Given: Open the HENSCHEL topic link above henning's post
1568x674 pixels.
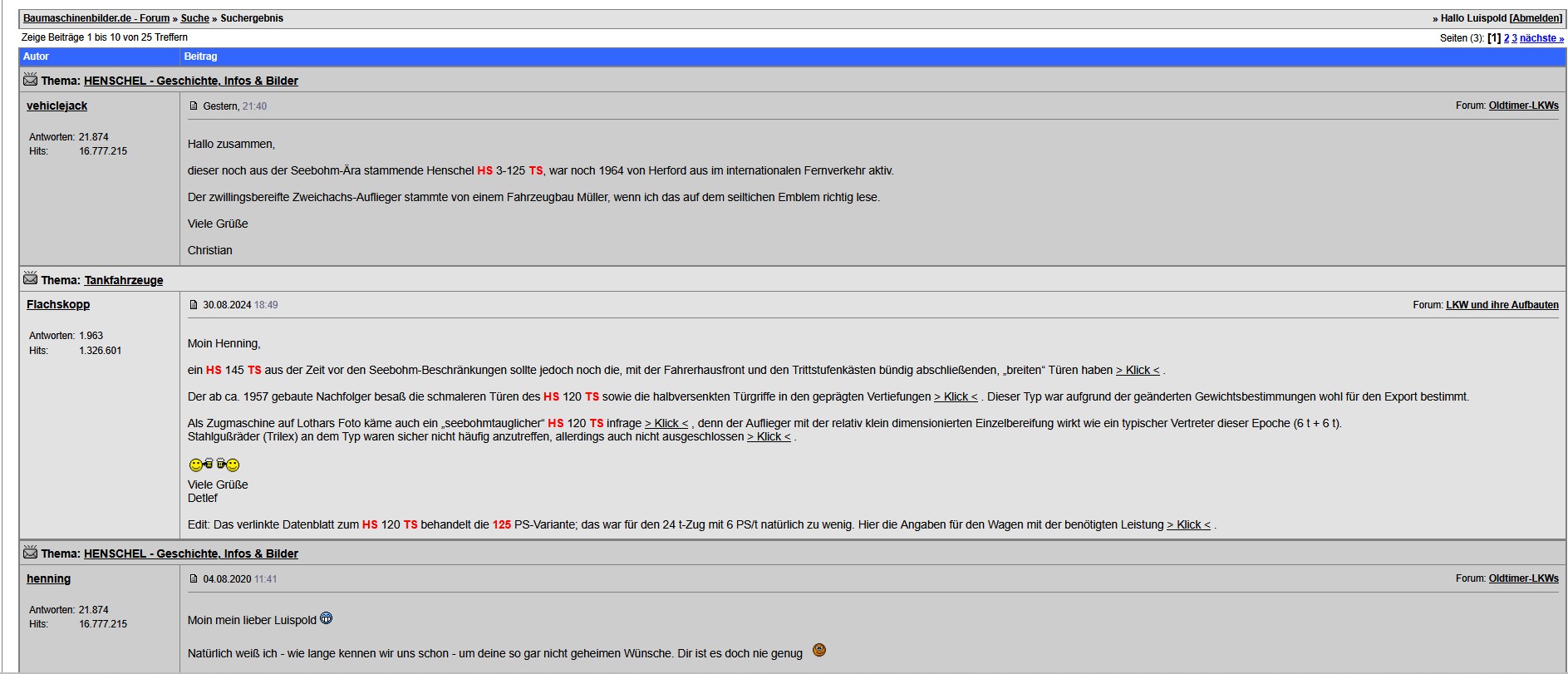Looking at the screenshot, I should pos(191,553).
